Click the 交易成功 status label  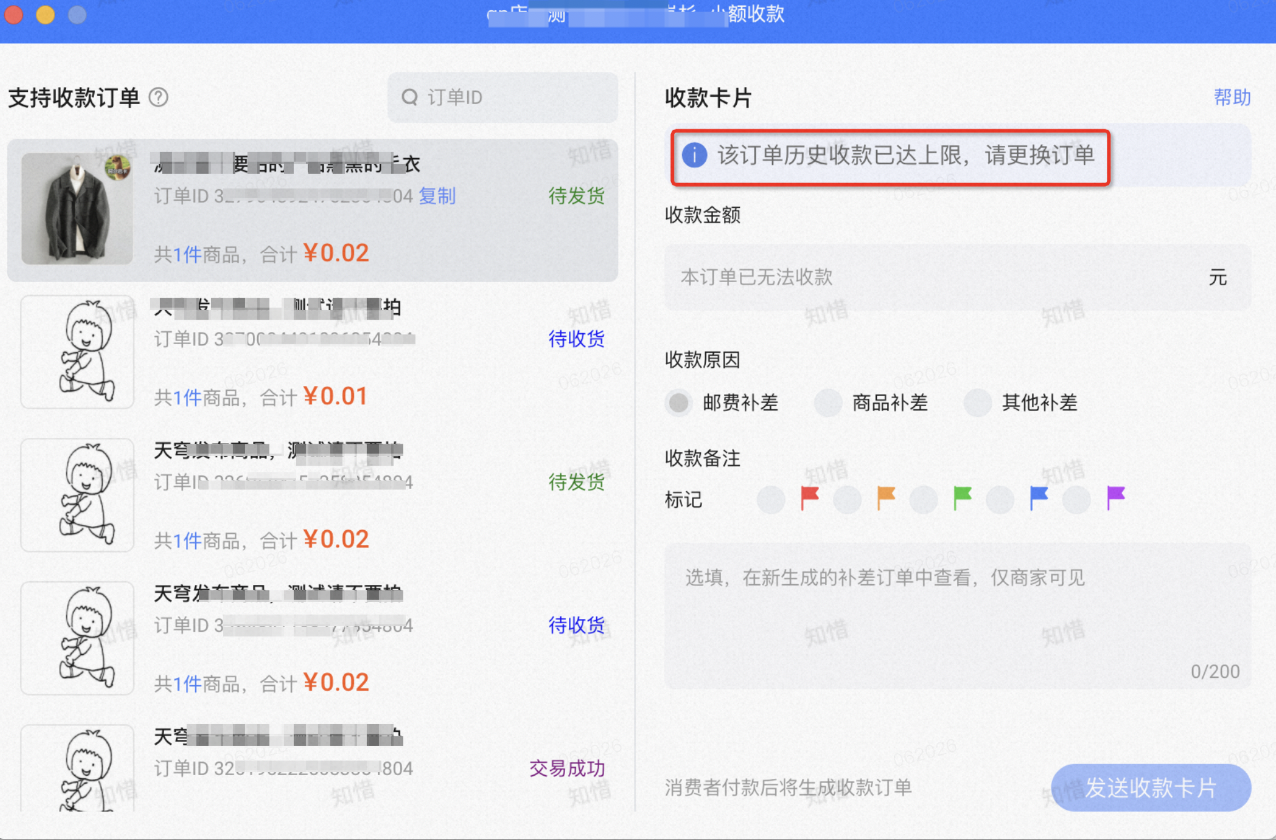point(567,769)
